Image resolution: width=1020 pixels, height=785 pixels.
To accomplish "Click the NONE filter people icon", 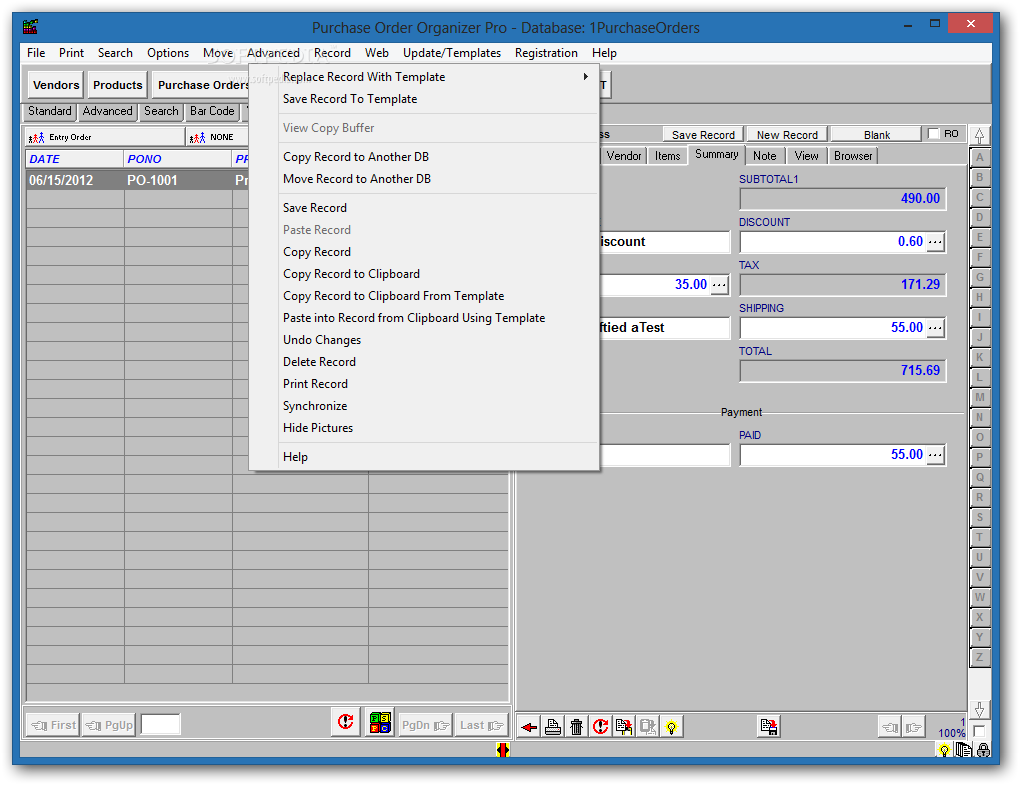I will point(197,137).
